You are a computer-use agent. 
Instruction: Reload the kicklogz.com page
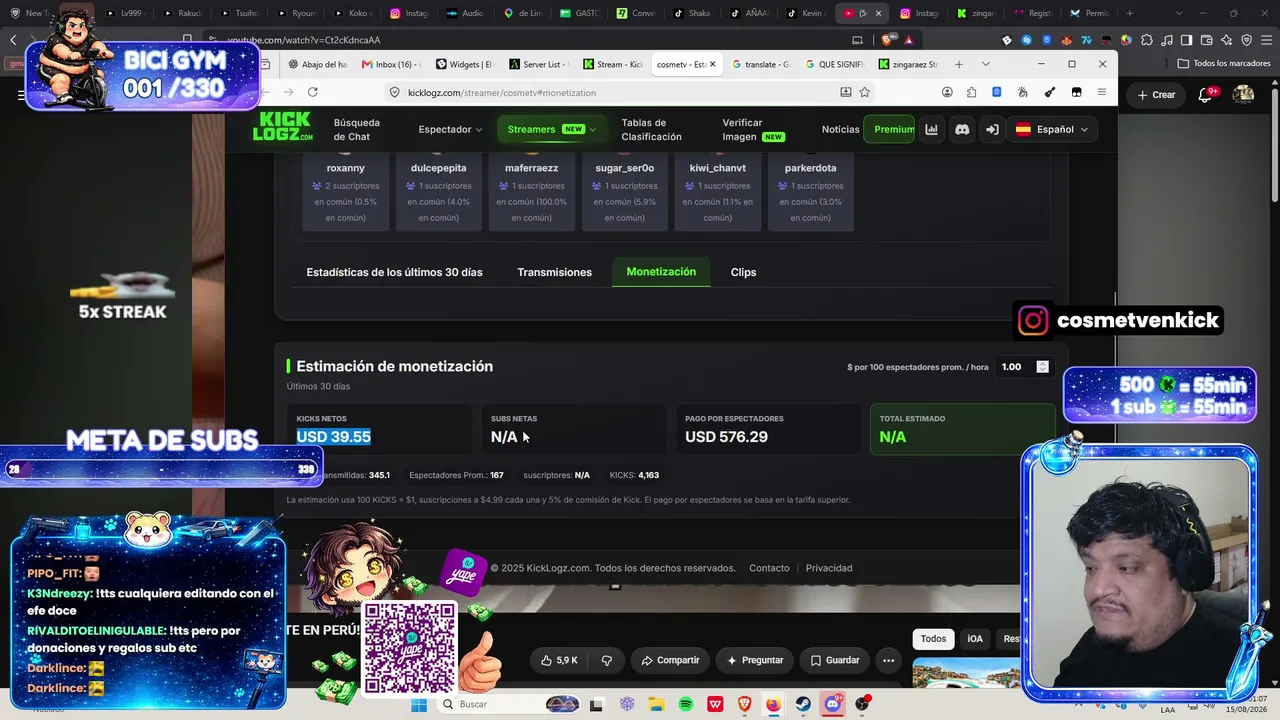tap(313, 92)
